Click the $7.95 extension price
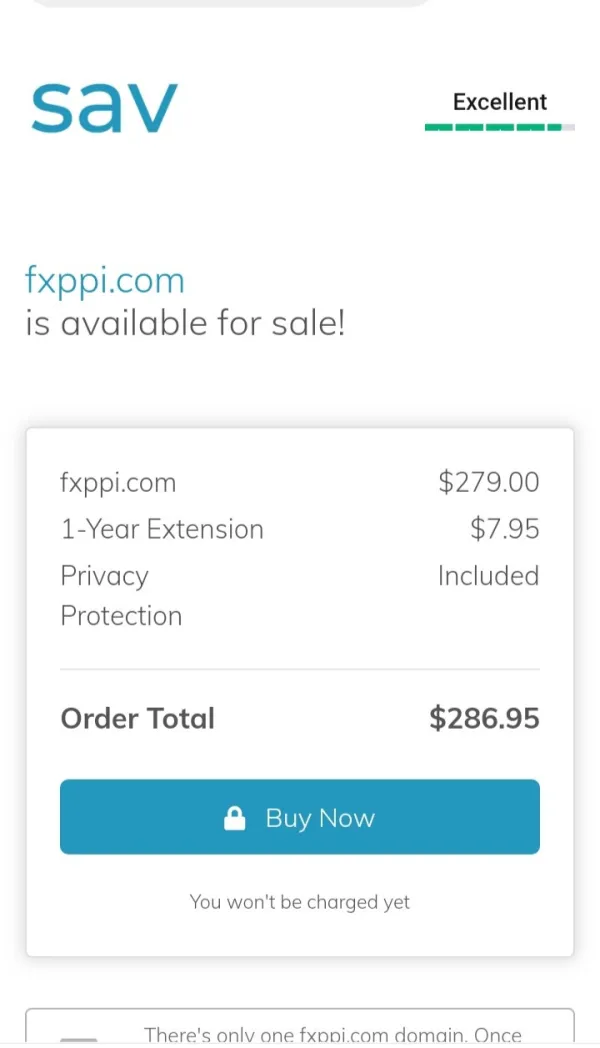This screenshot has height=1048, width=600. [504, 529]
